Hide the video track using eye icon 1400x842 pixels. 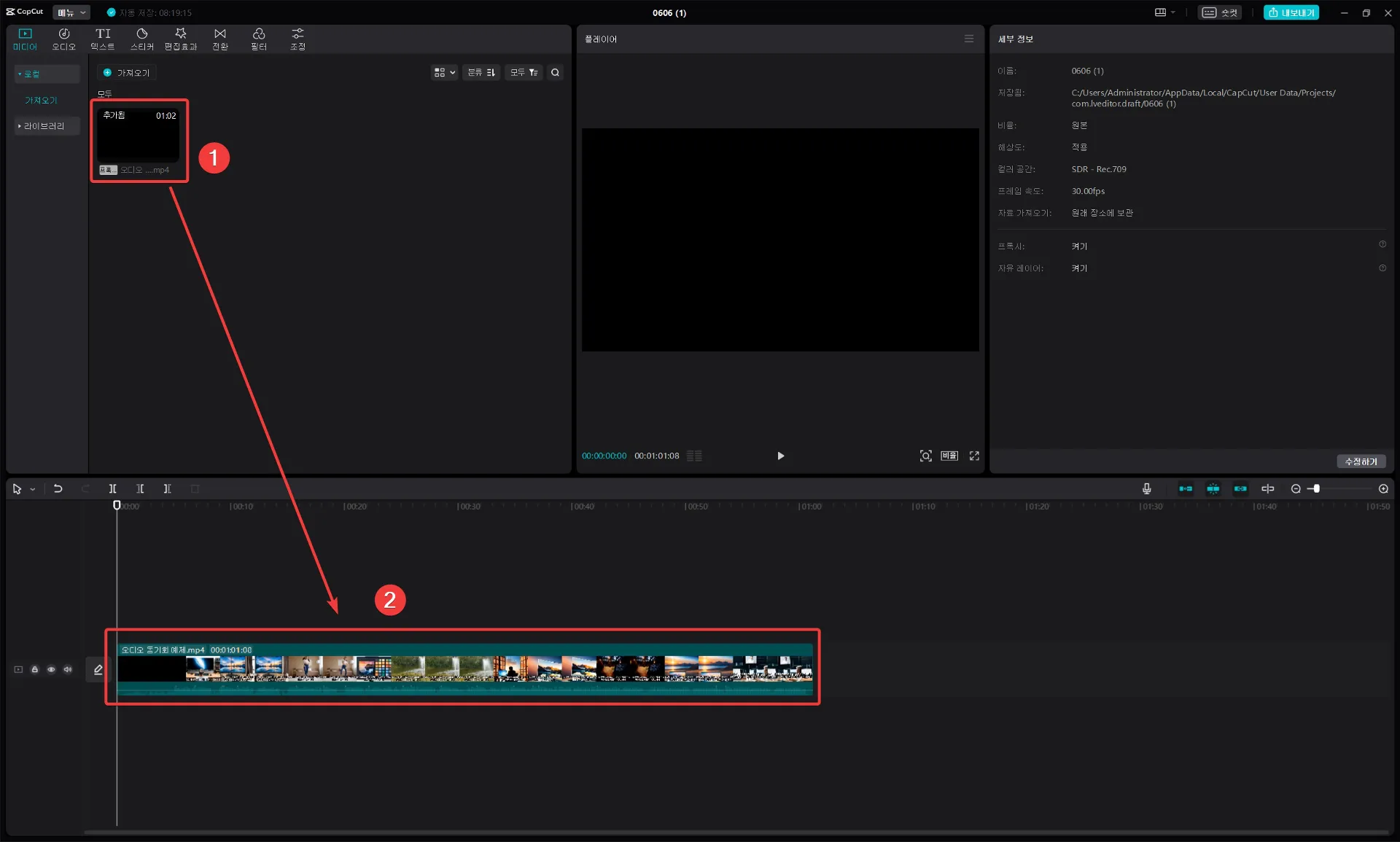(51, 669)
